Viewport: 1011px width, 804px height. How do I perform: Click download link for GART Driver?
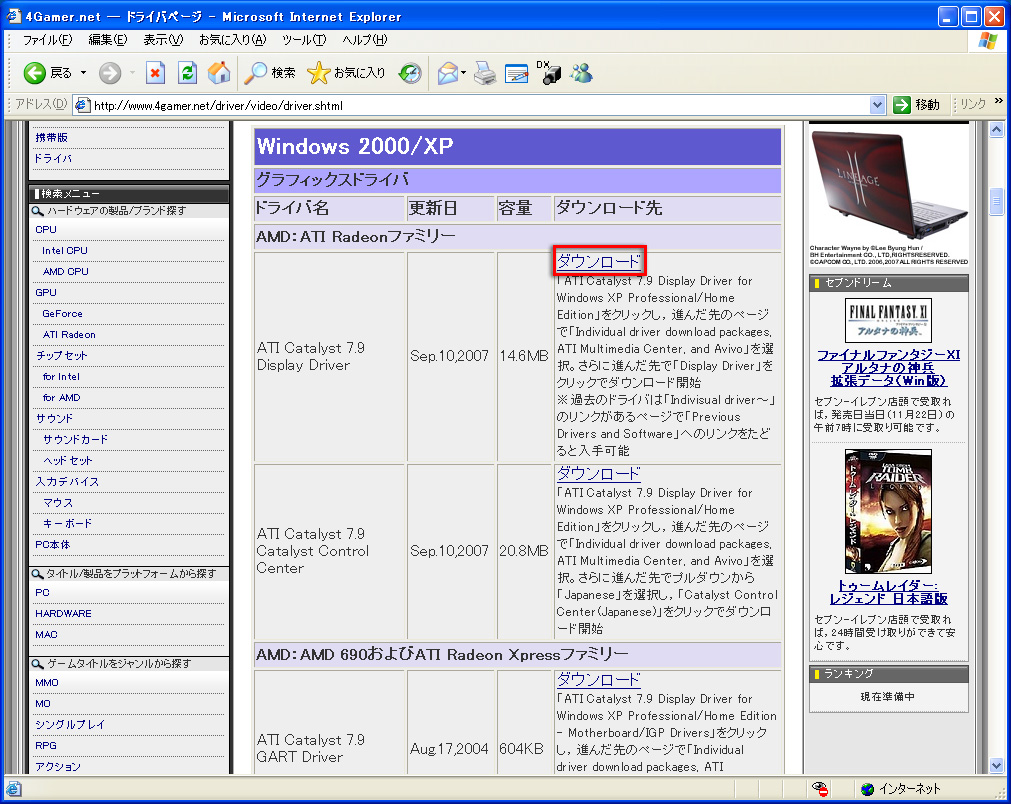599,679
